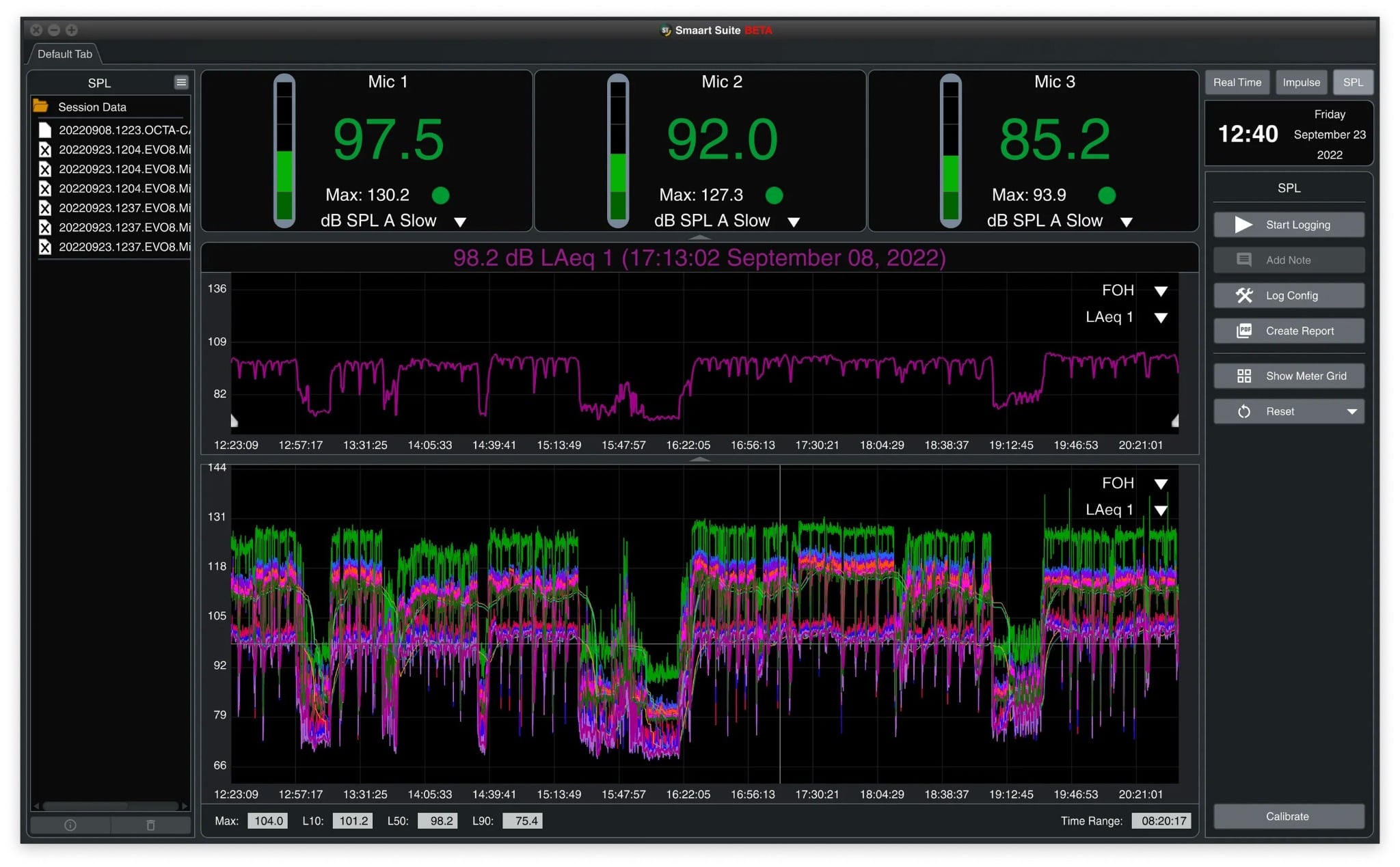Click the Reset circular-arrow icon

pos(1244,411)
